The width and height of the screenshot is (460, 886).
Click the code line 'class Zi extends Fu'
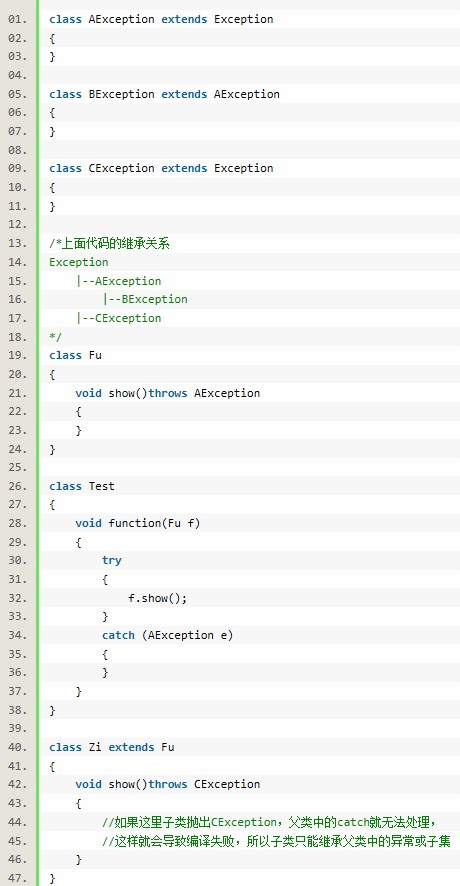pos(112,747)
